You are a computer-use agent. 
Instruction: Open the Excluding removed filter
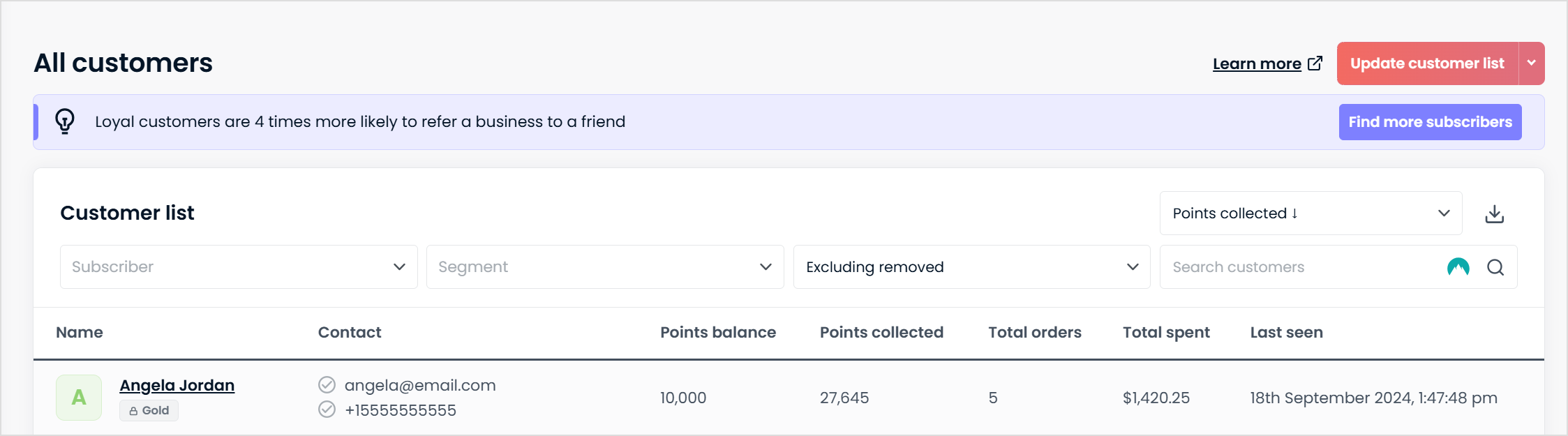click(971, 267)
